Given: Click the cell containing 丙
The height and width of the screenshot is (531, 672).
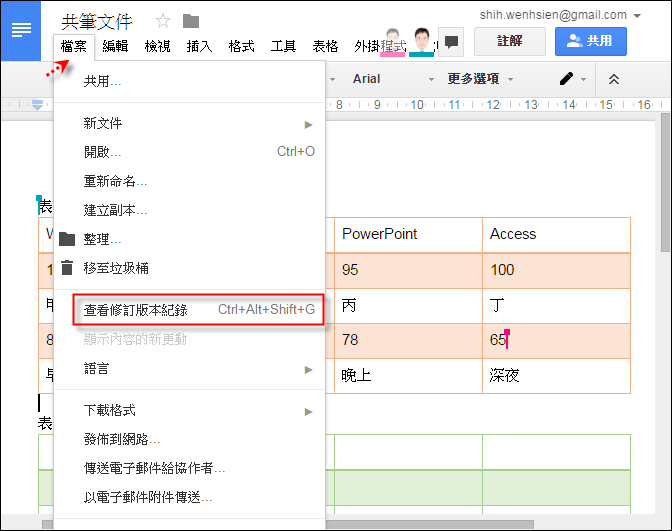Looking at the screenshot, I should [x=408, y=306].
